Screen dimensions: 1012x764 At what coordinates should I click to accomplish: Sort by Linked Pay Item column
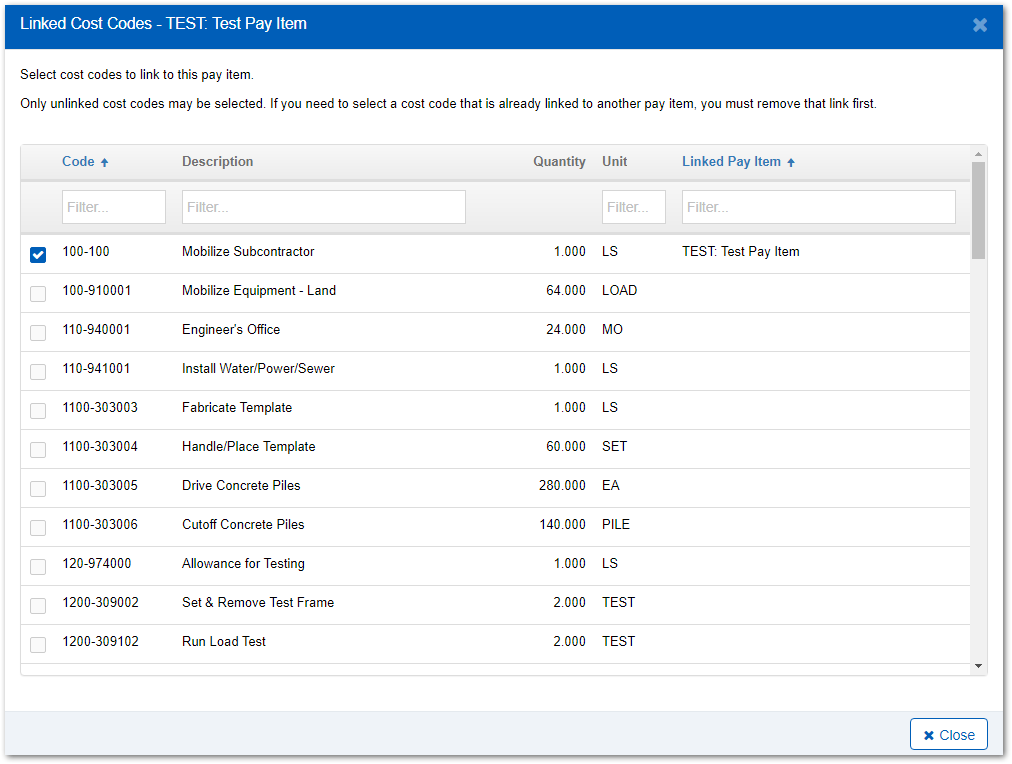pyautogui.click(x=731, y=161)
